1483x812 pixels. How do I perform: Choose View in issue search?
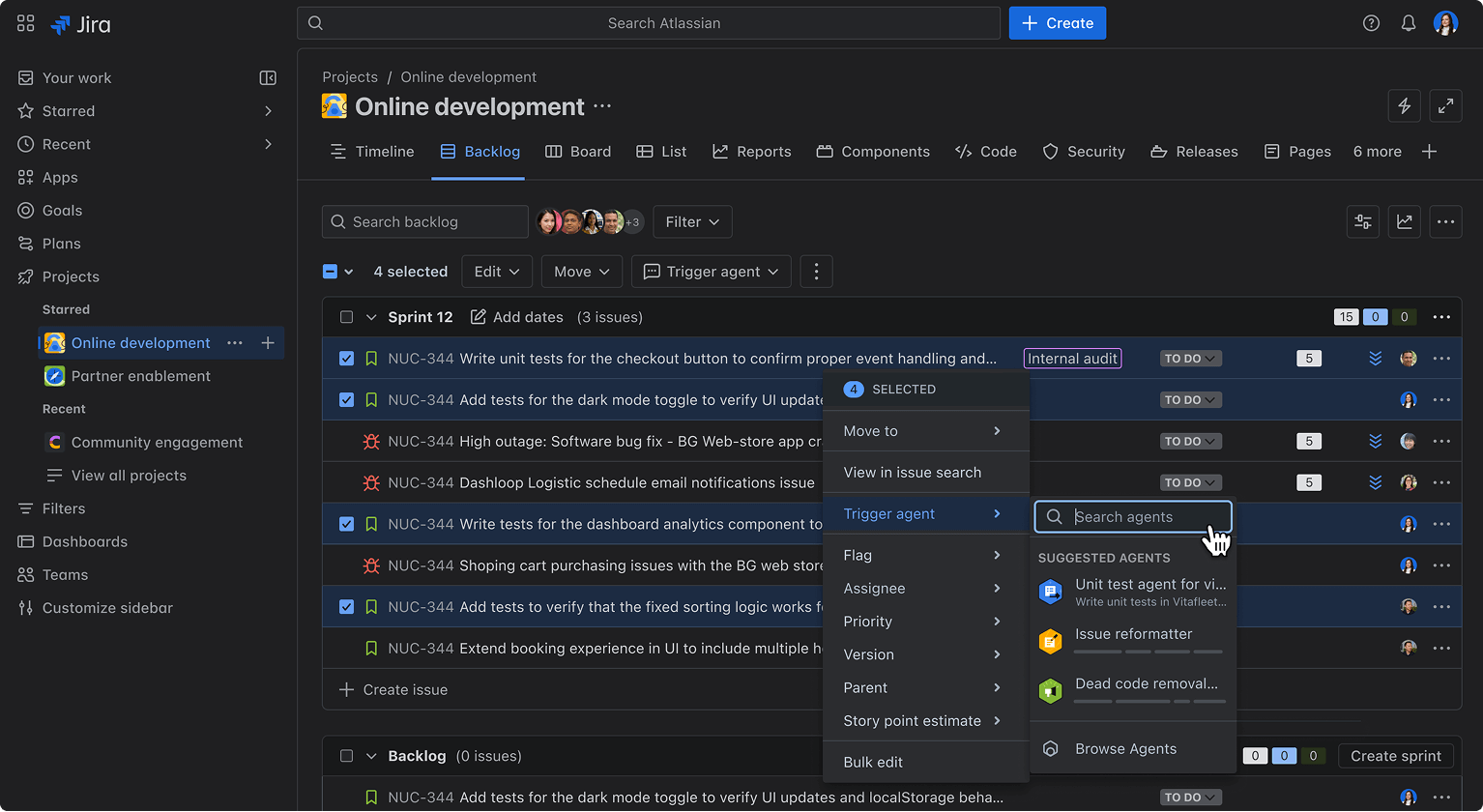924,473
